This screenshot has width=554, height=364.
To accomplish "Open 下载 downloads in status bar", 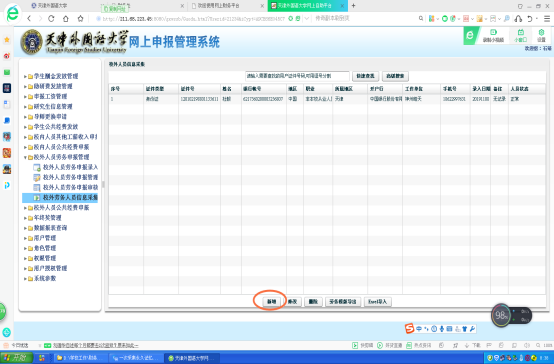I will [x=472, y=345].
